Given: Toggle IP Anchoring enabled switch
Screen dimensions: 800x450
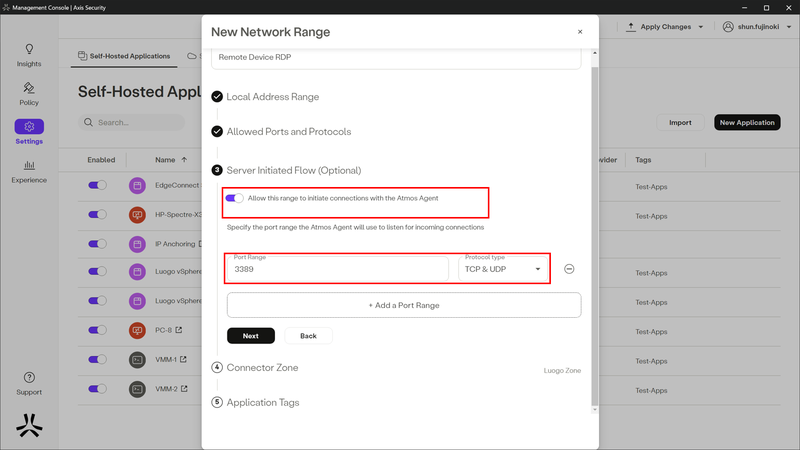Looking at the screenshot, I should (x=97, y=244).
